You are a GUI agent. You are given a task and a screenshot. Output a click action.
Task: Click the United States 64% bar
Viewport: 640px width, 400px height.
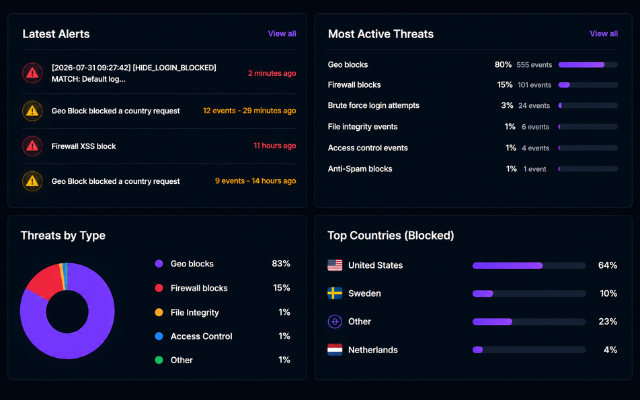pos(529,265)
